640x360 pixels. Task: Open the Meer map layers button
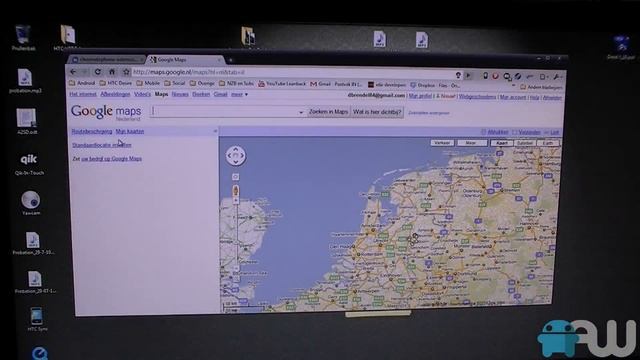tap(471, 143)
